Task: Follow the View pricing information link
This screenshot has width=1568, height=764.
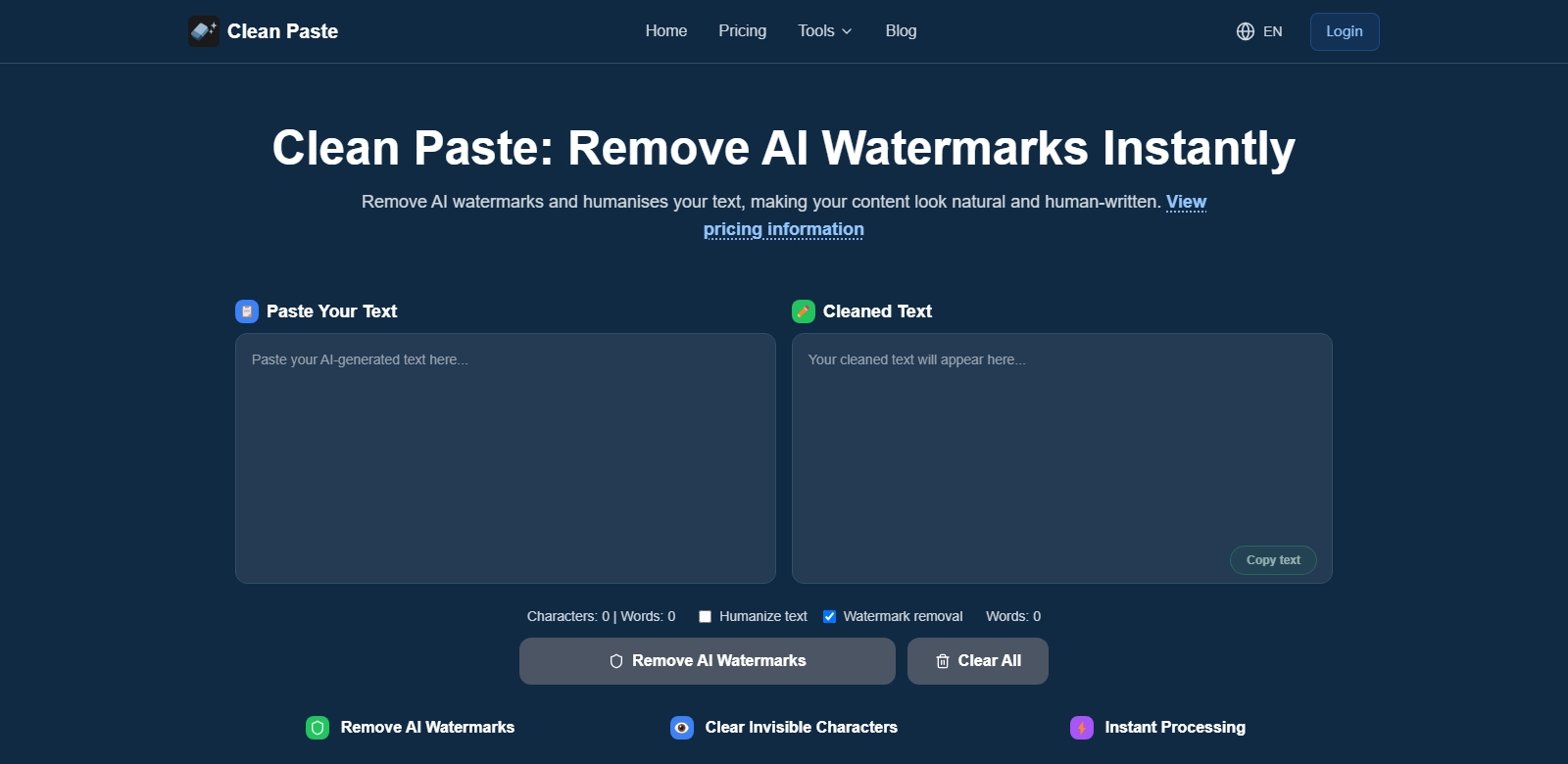Action: coord(784,229)
